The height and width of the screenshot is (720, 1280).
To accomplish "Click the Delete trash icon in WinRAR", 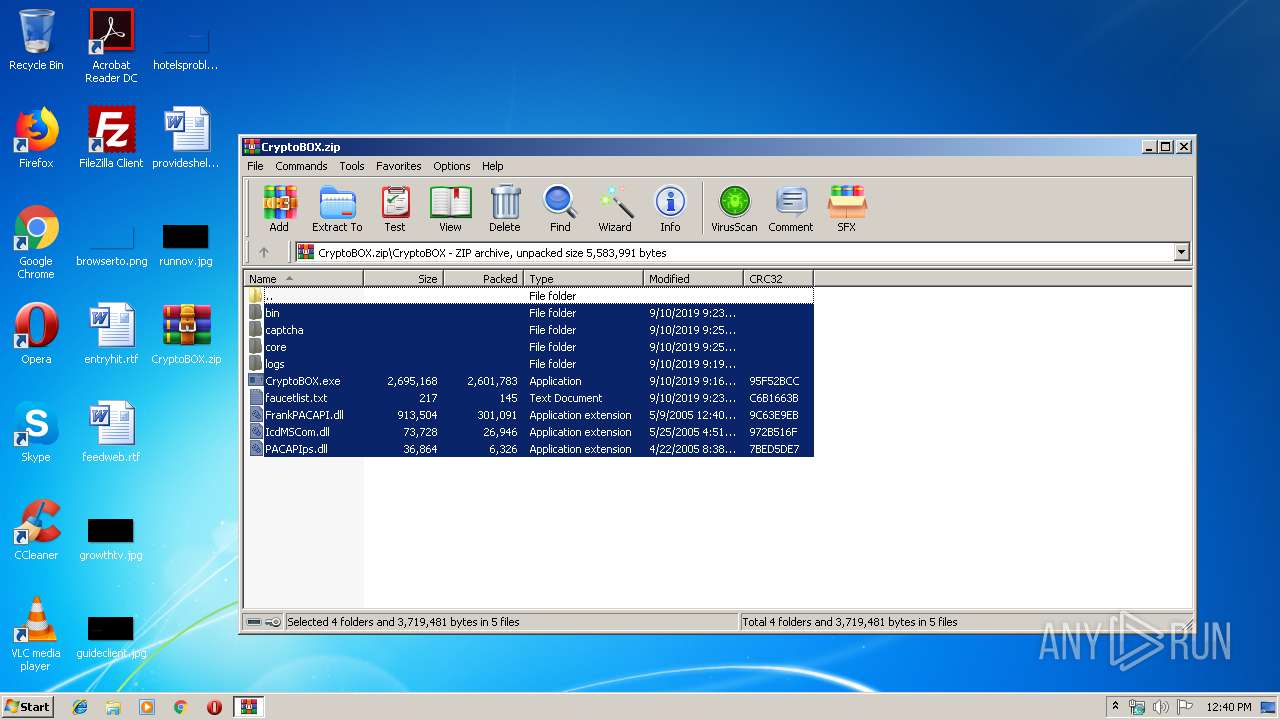I will coord(505,209).
